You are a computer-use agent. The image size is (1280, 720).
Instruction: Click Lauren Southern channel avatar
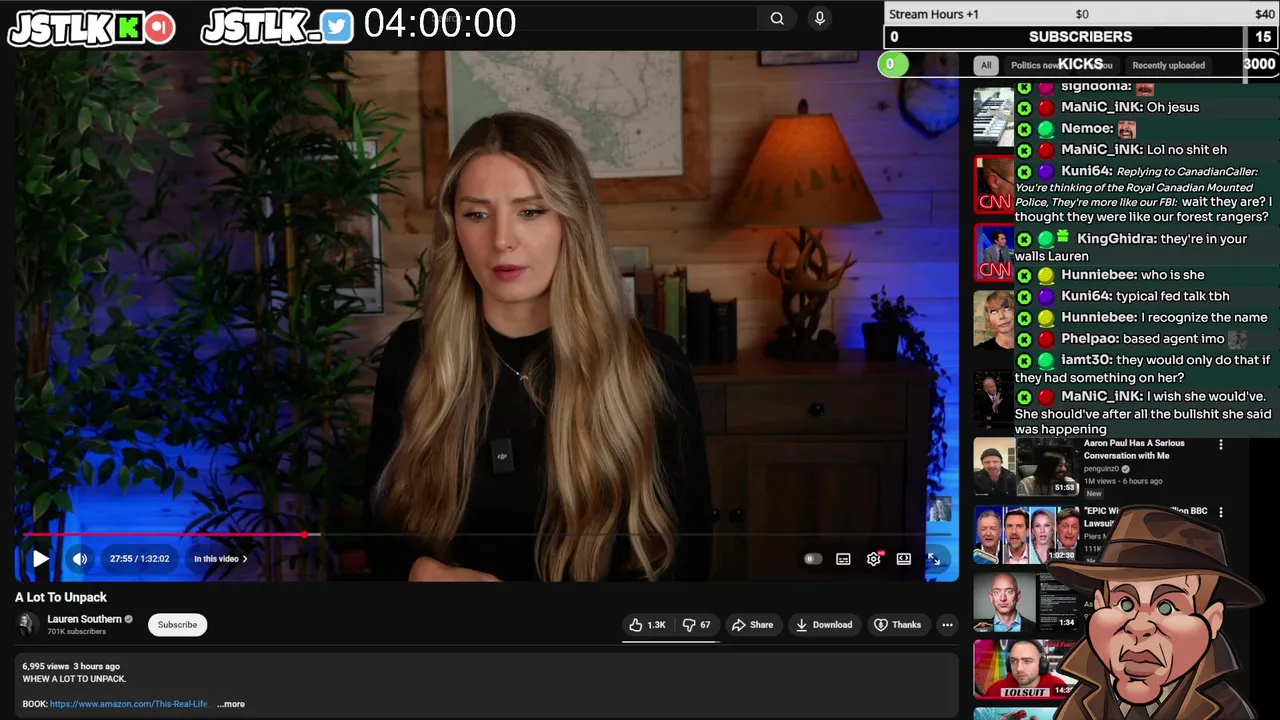[28, 625]
